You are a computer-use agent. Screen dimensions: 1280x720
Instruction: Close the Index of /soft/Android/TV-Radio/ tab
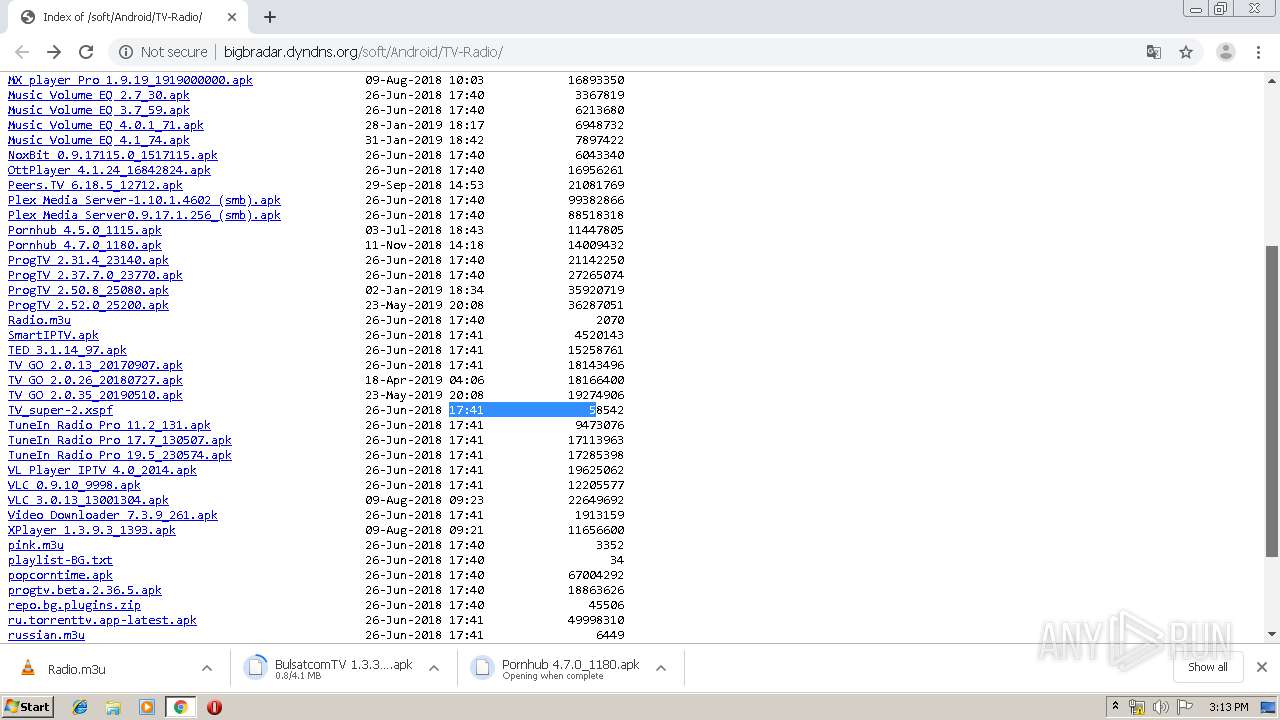[x=232, y=17]
